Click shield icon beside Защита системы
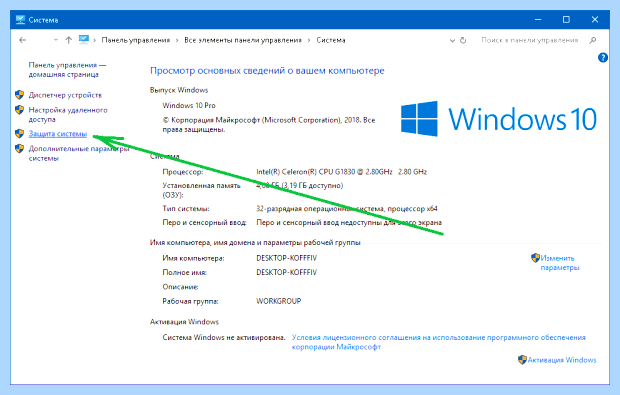Screen dimensions: 620x395 (x=19, y=134)
